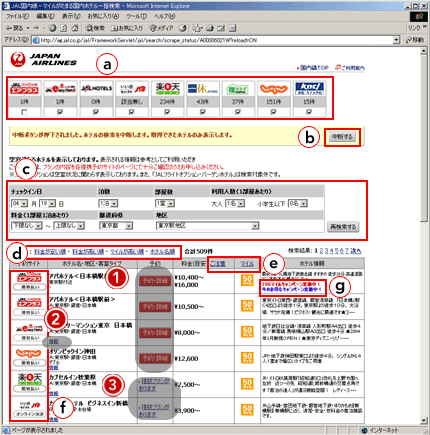Click the JTB site logo at top
Screen dimensions: 430x435
click(132, 89)
